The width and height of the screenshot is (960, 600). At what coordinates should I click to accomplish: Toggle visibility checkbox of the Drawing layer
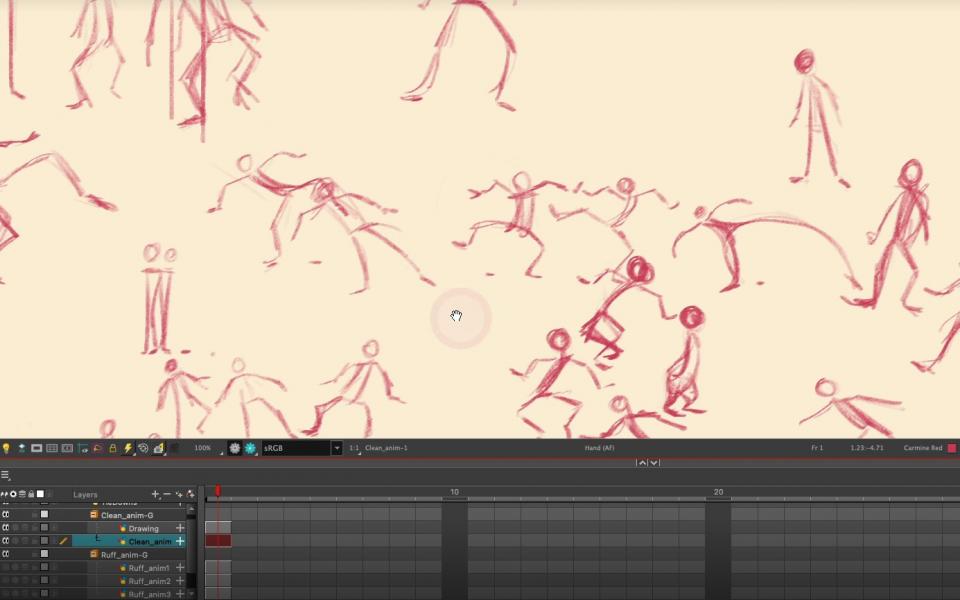44,527
